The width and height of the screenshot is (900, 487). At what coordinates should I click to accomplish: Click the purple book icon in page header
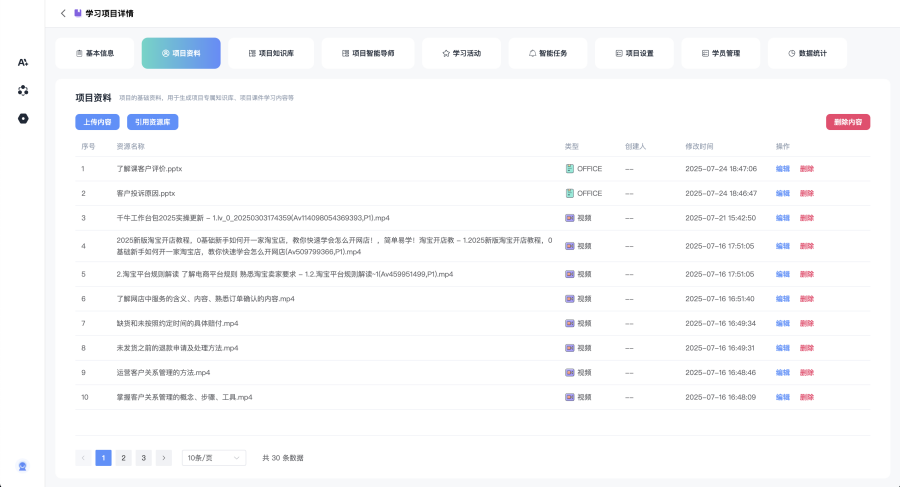coord(78,14)
